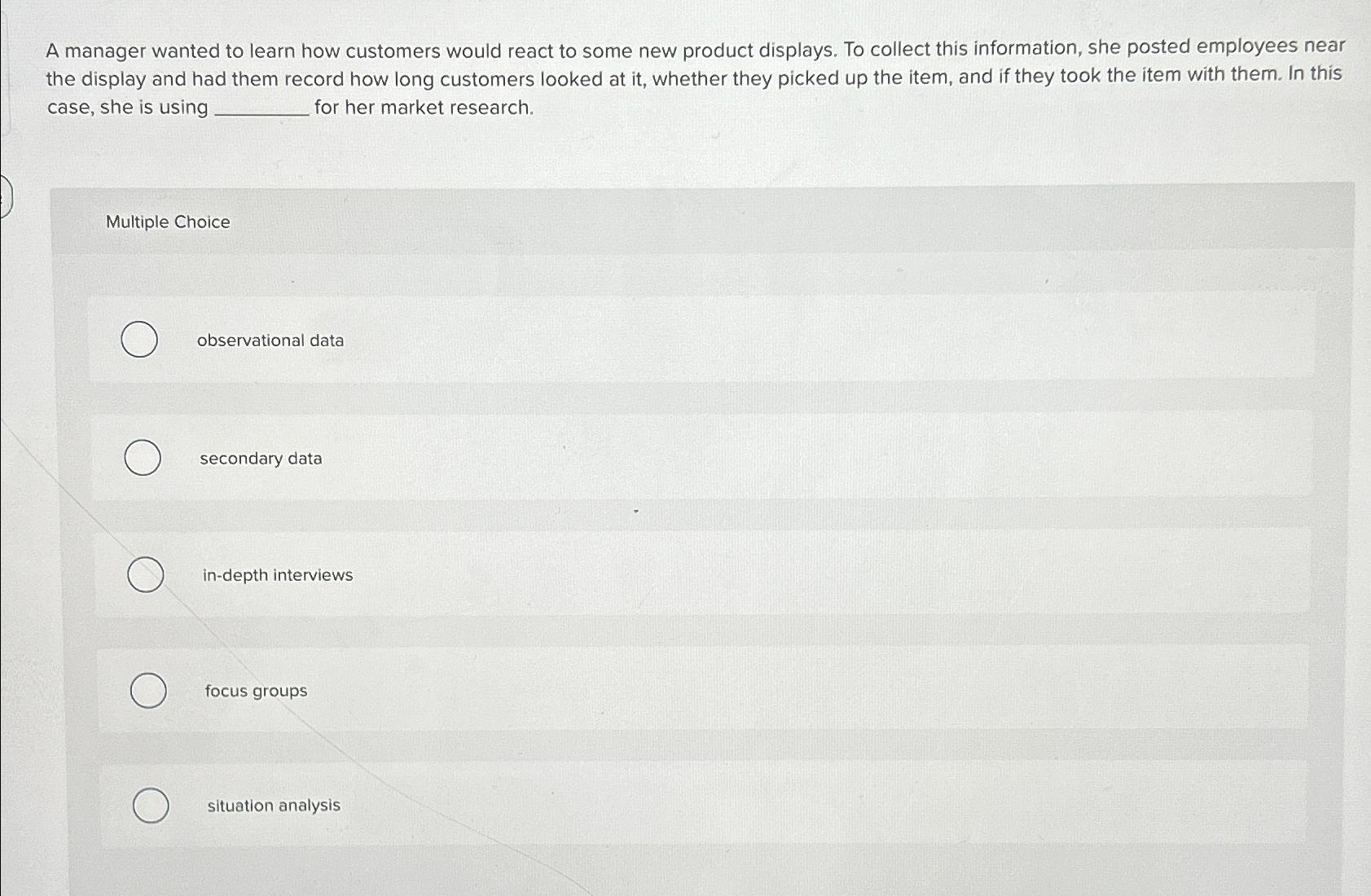Select the focus groups radio button

coord(149,690)
